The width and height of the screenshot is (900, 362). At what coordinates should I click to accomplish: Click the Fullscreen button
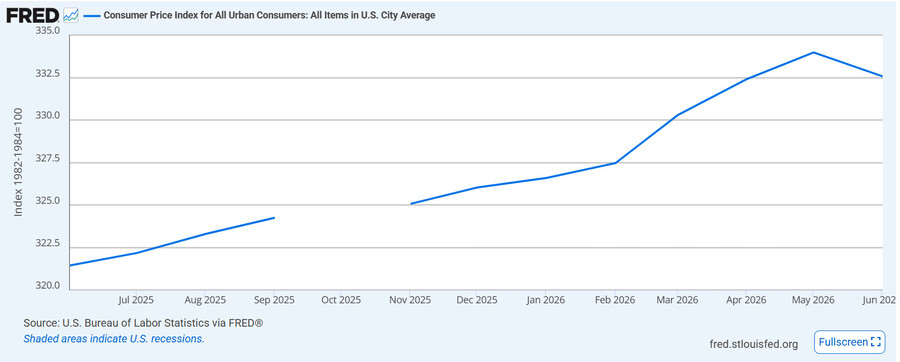pyautogui.click(x=849, y=342)
